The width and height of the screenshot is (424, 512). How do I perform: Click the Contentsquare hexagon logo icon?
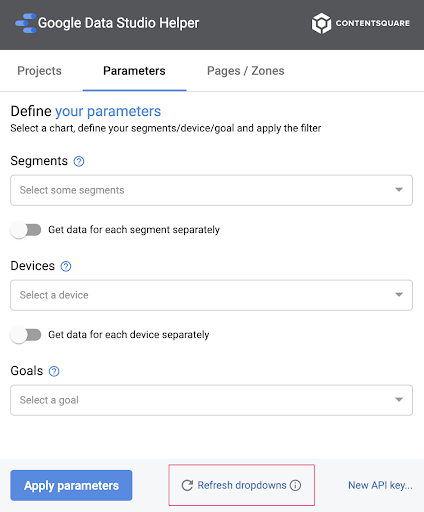pos(321,23)
